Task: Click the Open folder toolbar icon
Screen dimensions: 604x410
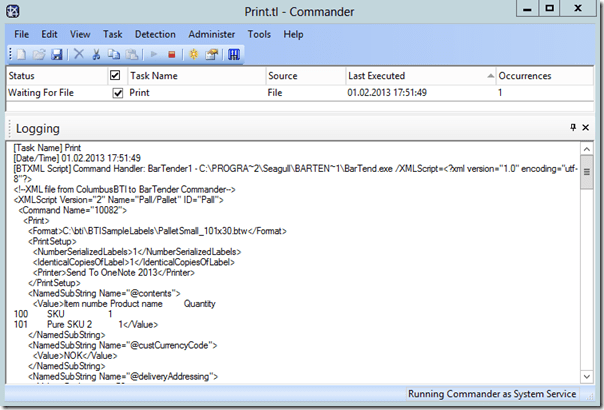Action: pos(37,54)
